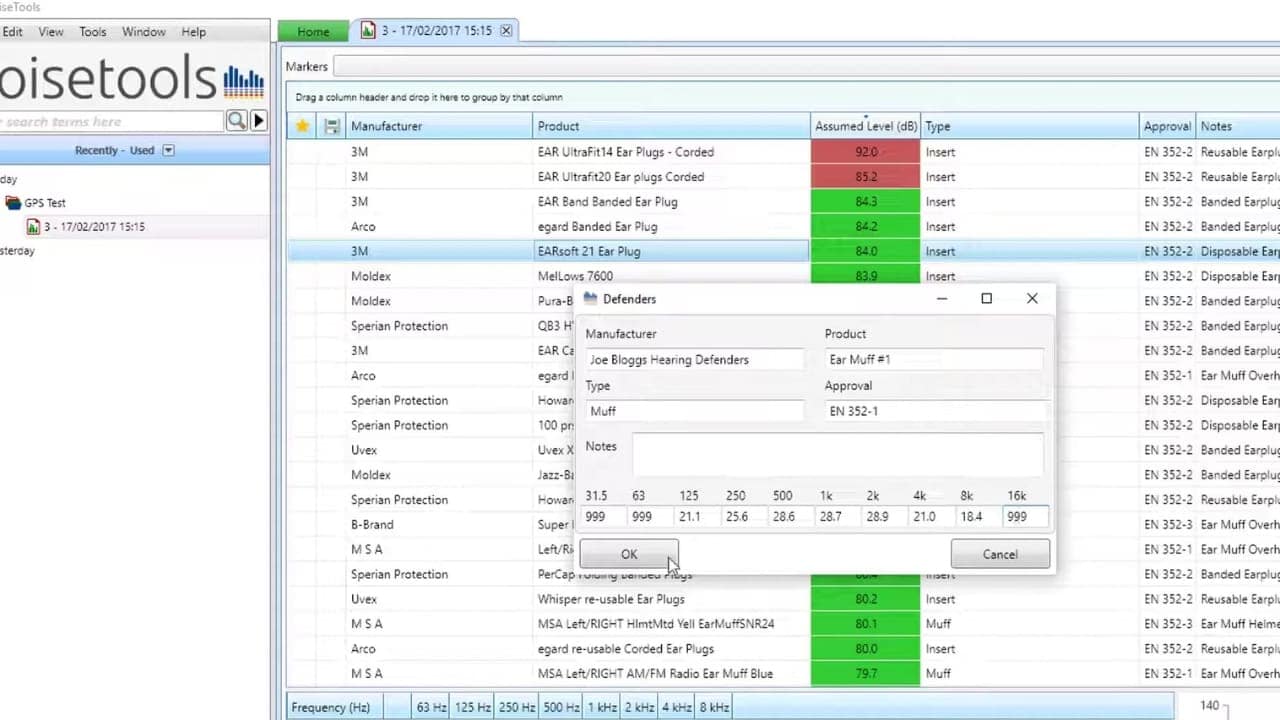This screenshot has height=720, width=1280.
Task: Open the Help menu
Action: [x=194, y=32]
